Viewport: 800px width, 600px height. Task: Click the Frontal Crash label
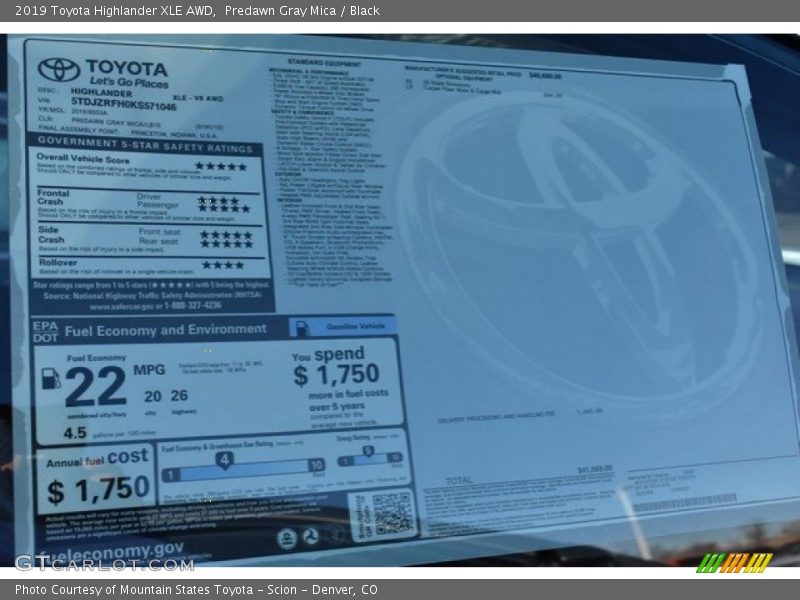53,197
